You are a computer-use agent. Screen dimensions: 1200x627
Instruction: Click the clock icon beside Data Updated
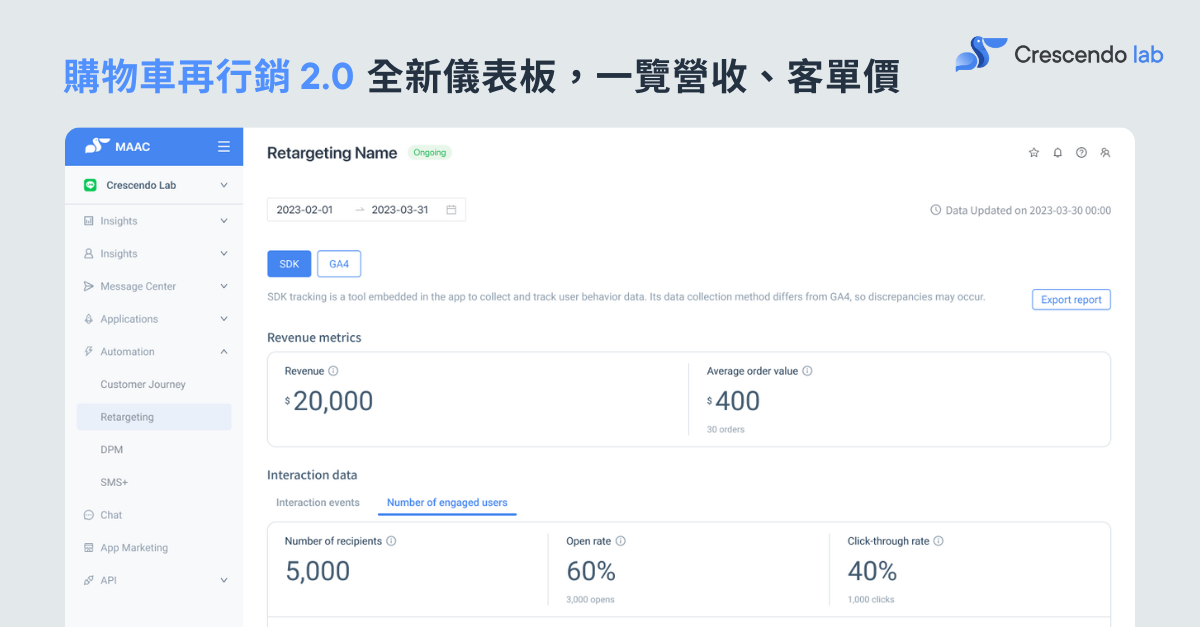tap(936, 210)
